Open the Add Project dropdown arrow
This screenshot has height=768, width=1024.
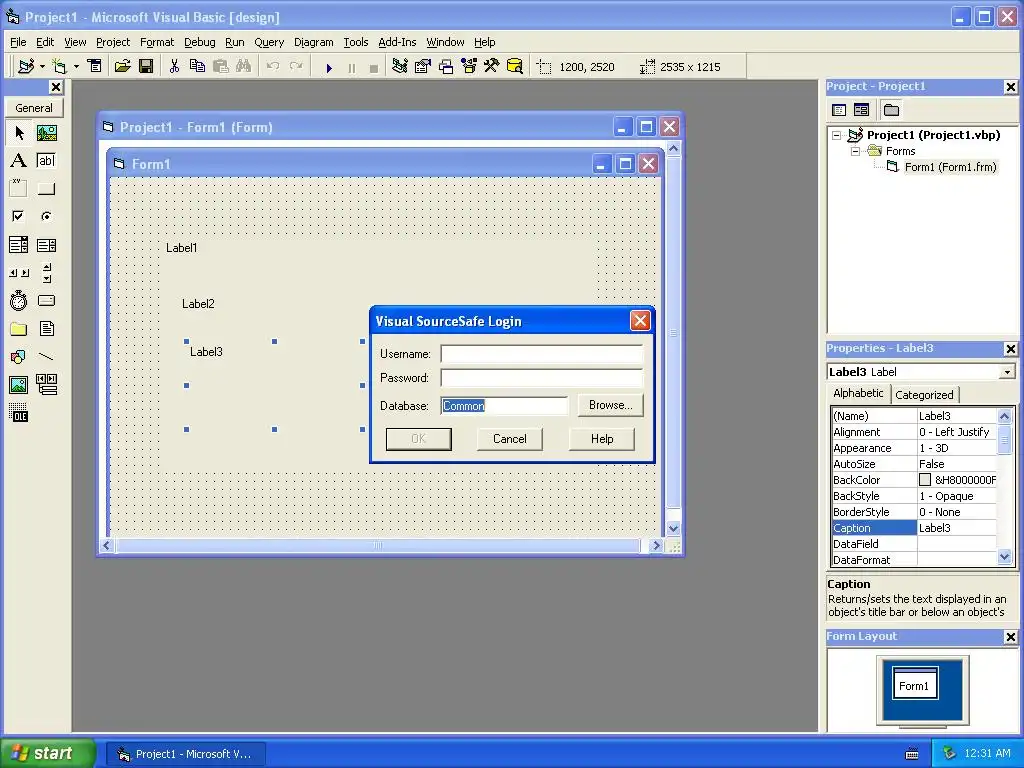click(42, 67)
